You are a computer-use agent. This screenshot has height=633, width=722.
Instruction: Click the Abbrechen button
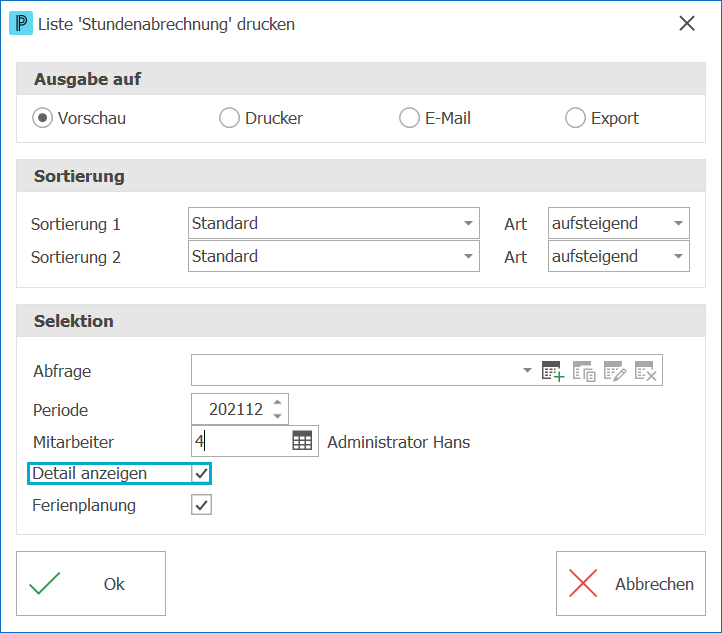[630, 583]
